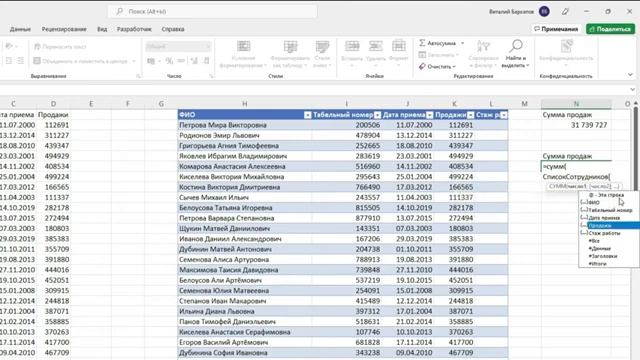The width and height of the screenshot is (640, 360).
Task: Click the user account avatar
Action: tap(544, 11)
